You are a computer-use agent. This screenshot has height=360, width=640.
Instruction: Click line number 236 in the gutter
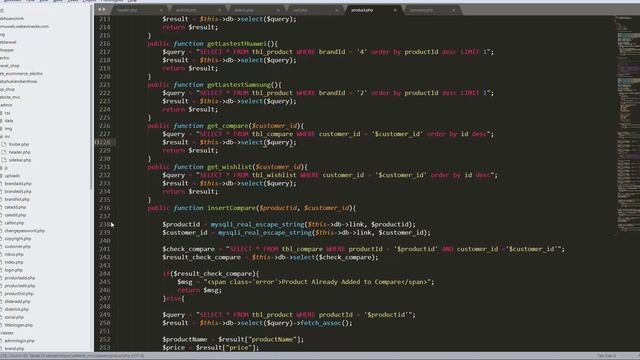click(104, 208)
